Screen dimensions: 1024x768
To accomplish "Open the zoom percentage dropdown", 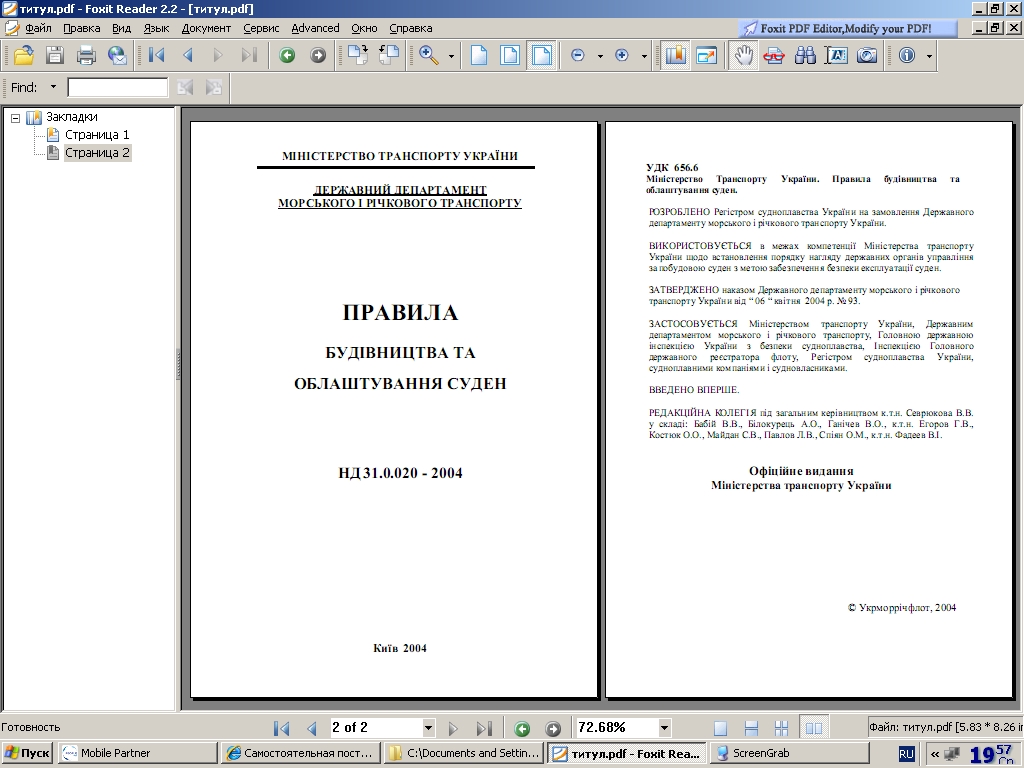I will (664, 728).
